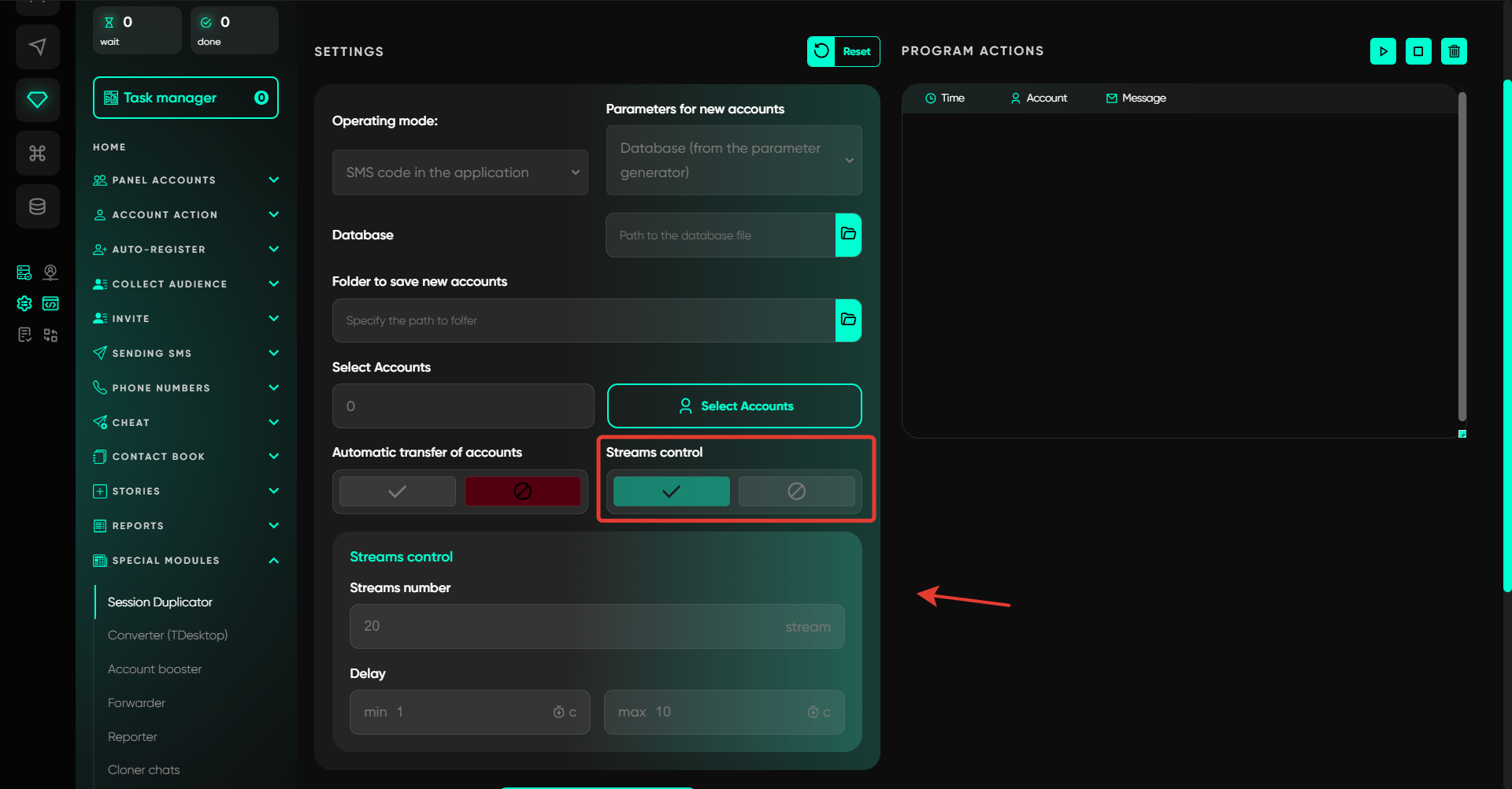Viewport: 1512px width, 789px height.
Task: Enable automatic transfer of accounts checkmark
Action: coord(398,491)
